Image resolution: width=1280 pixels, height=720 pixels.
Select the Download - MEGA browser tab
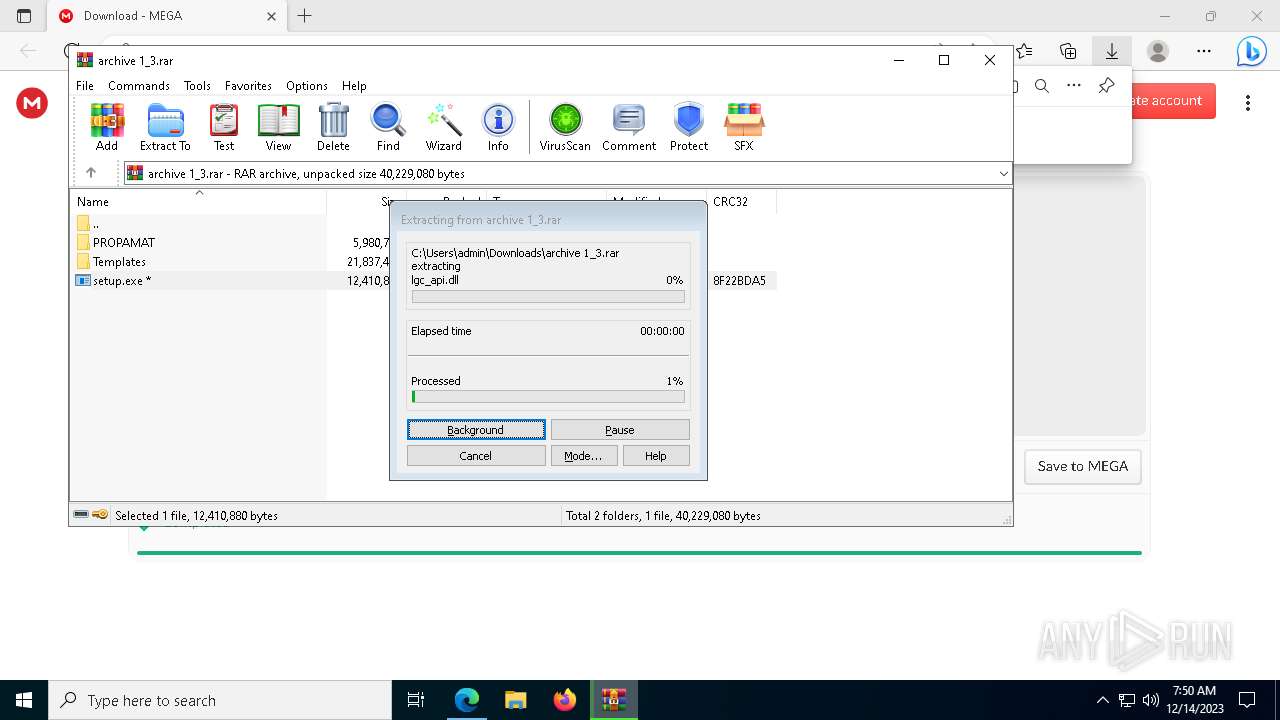click(165, 16)
